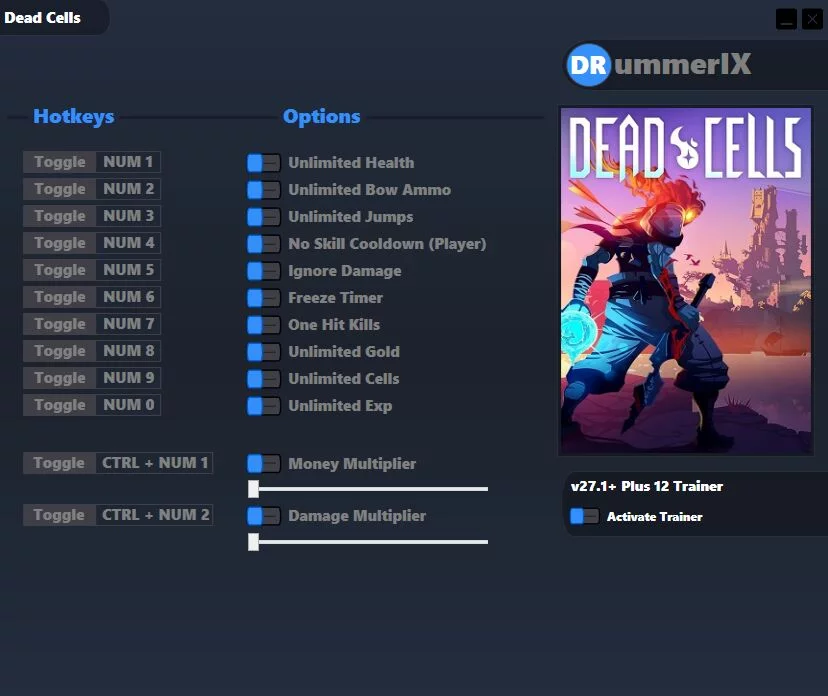Viewport: 828px width, 696px height.
Task: Enable the Unlimited Health toggle
Action: coord(264,163)
